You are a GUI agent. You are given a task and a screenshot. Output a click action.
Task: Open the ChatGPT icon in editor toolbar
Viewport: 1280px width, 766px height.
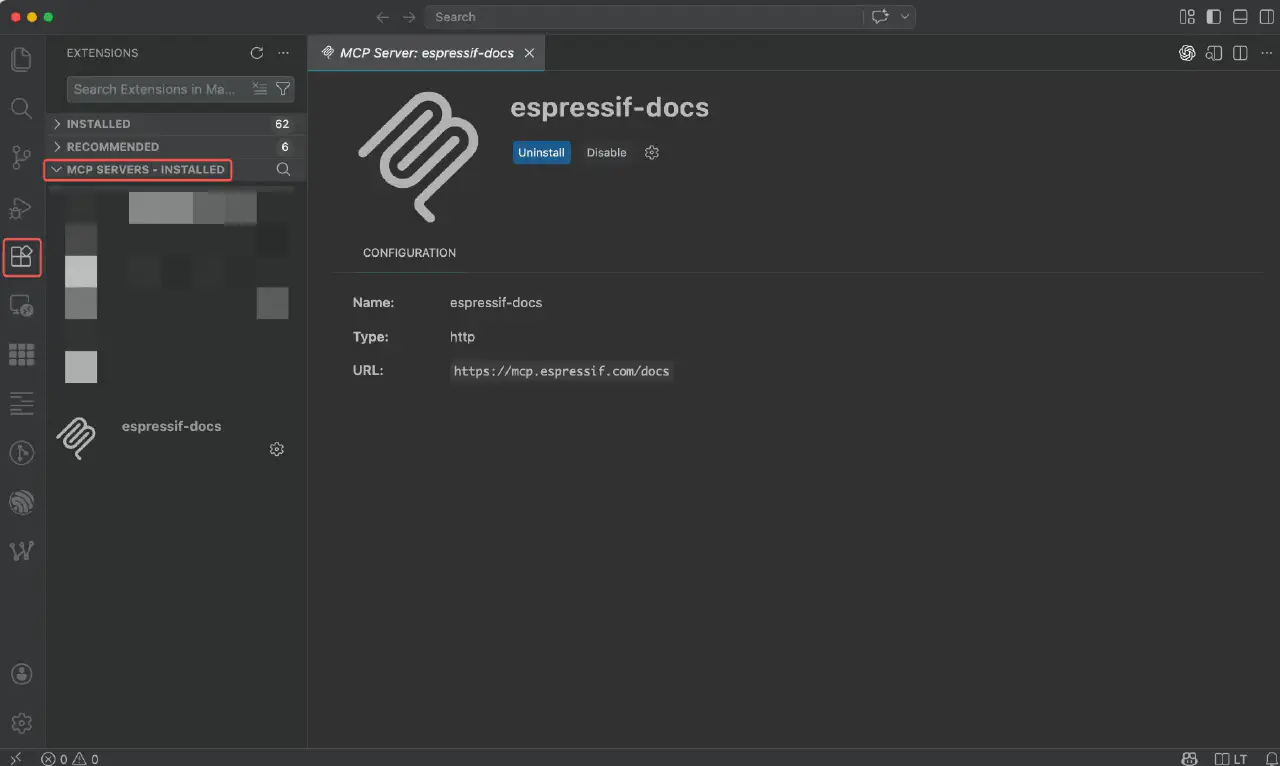coord(1187,53)
